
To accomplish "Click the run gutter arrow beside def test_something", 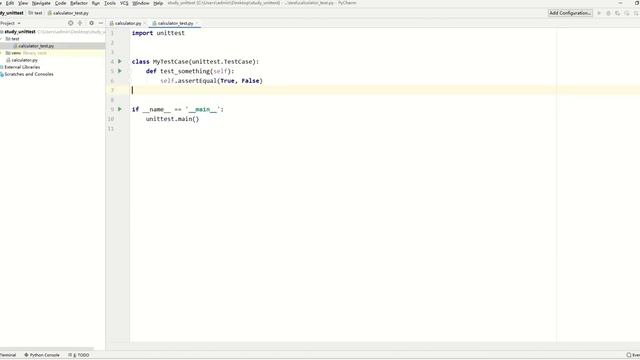I will pos(120,71).
